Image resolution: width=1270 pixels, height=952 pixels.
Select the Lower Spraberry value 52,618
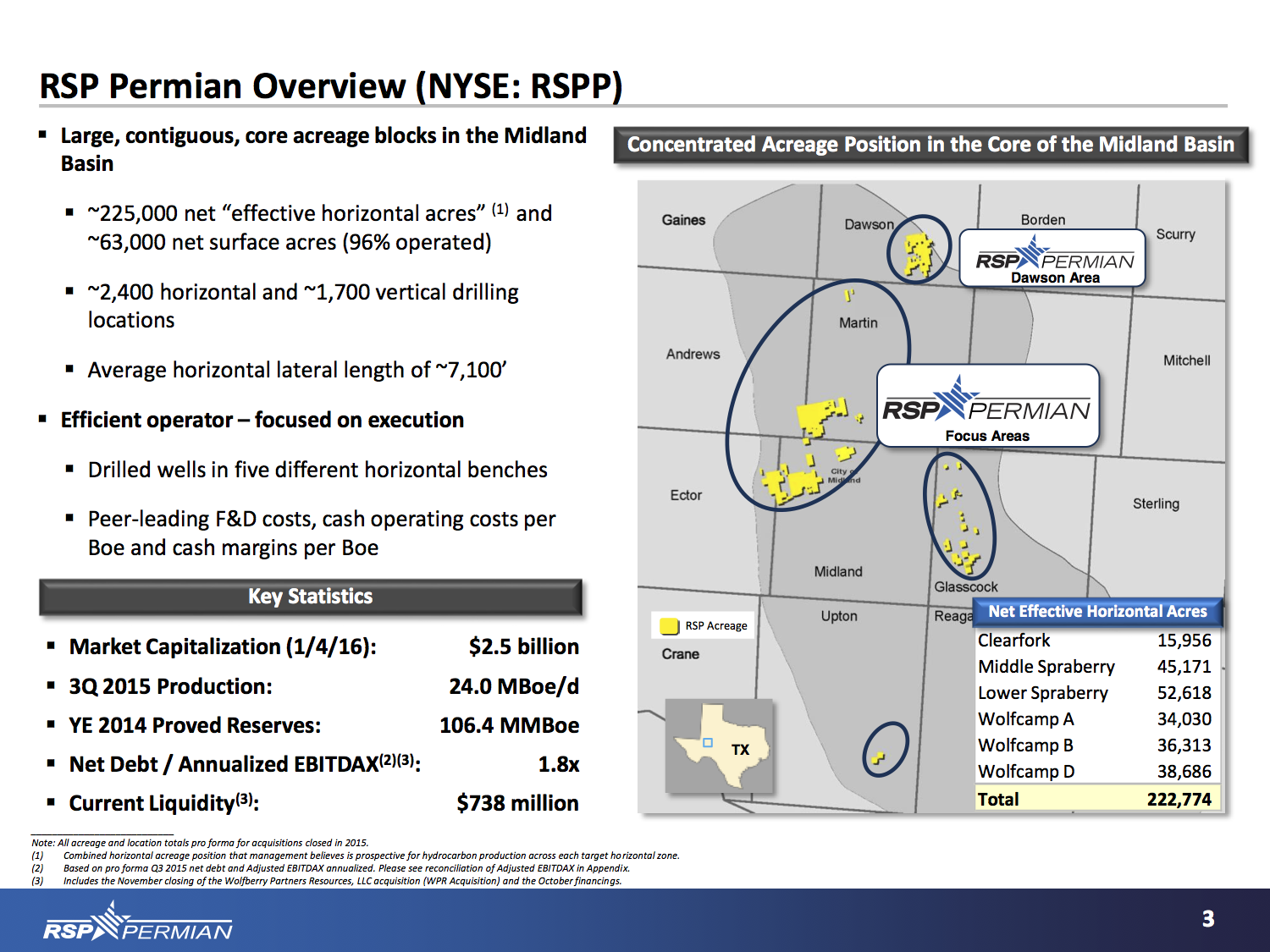click(x=1184, y=693)
